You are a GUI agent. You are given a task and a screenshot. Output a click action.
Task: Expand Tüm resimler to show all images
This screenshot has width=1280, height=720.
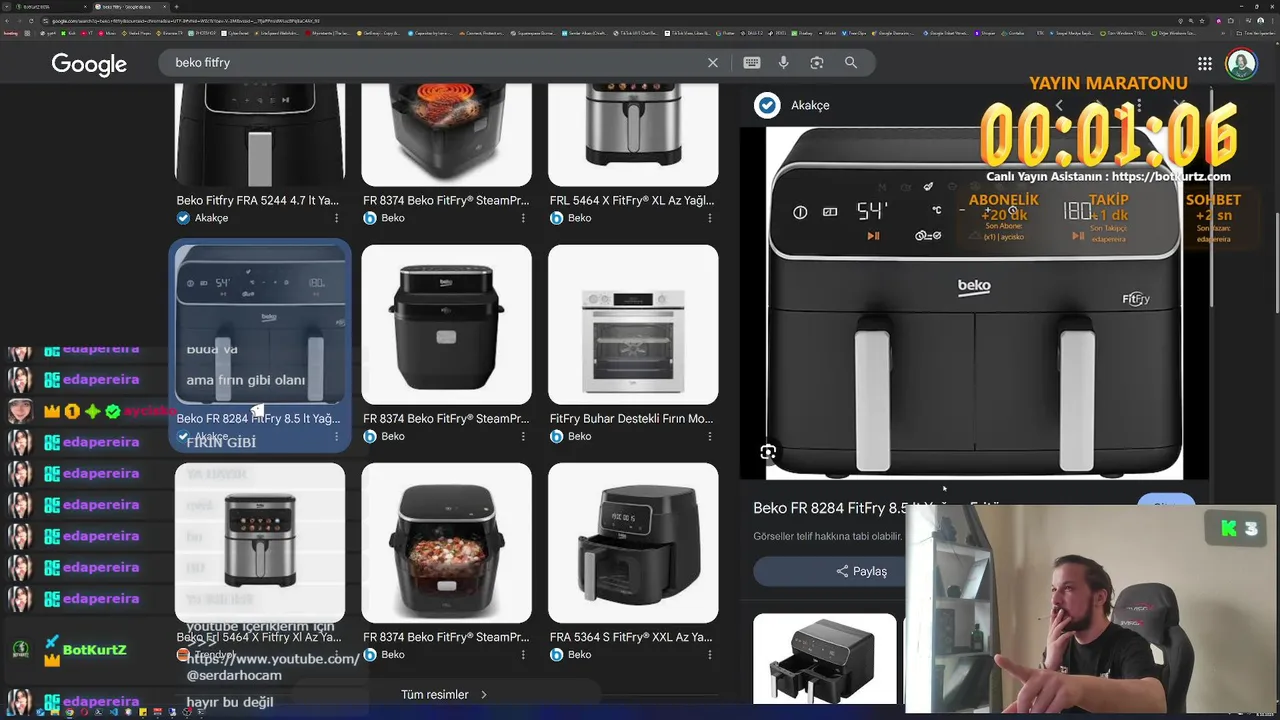444,694
